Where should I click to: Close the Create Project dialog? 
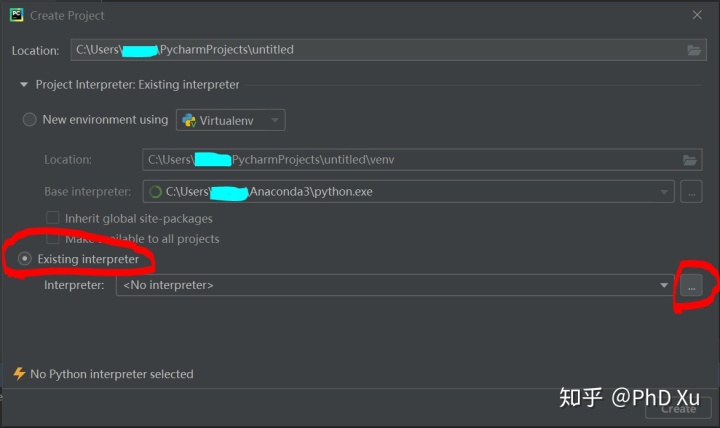[x=697, y=15]
